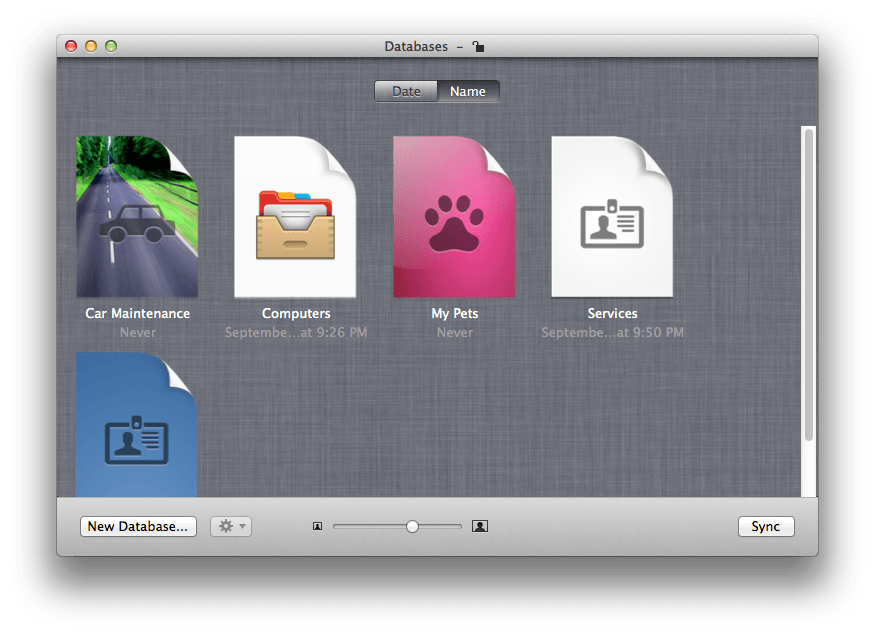Click the large thumbnail size icon
The width and height of the screenshot is (875, 635).
click(480, 526)
